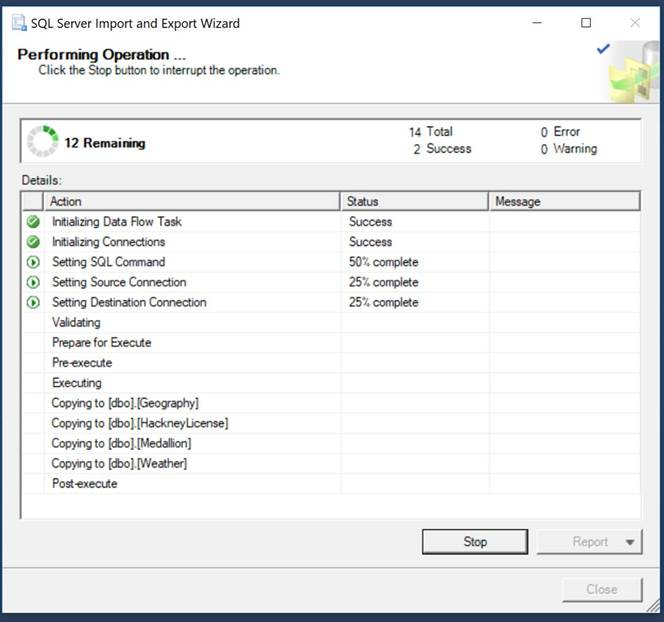The width and height of the screenshot is (664, 622).
Task: Select the Copying to [dbo].[Weather] row
Action: point(119,463)
